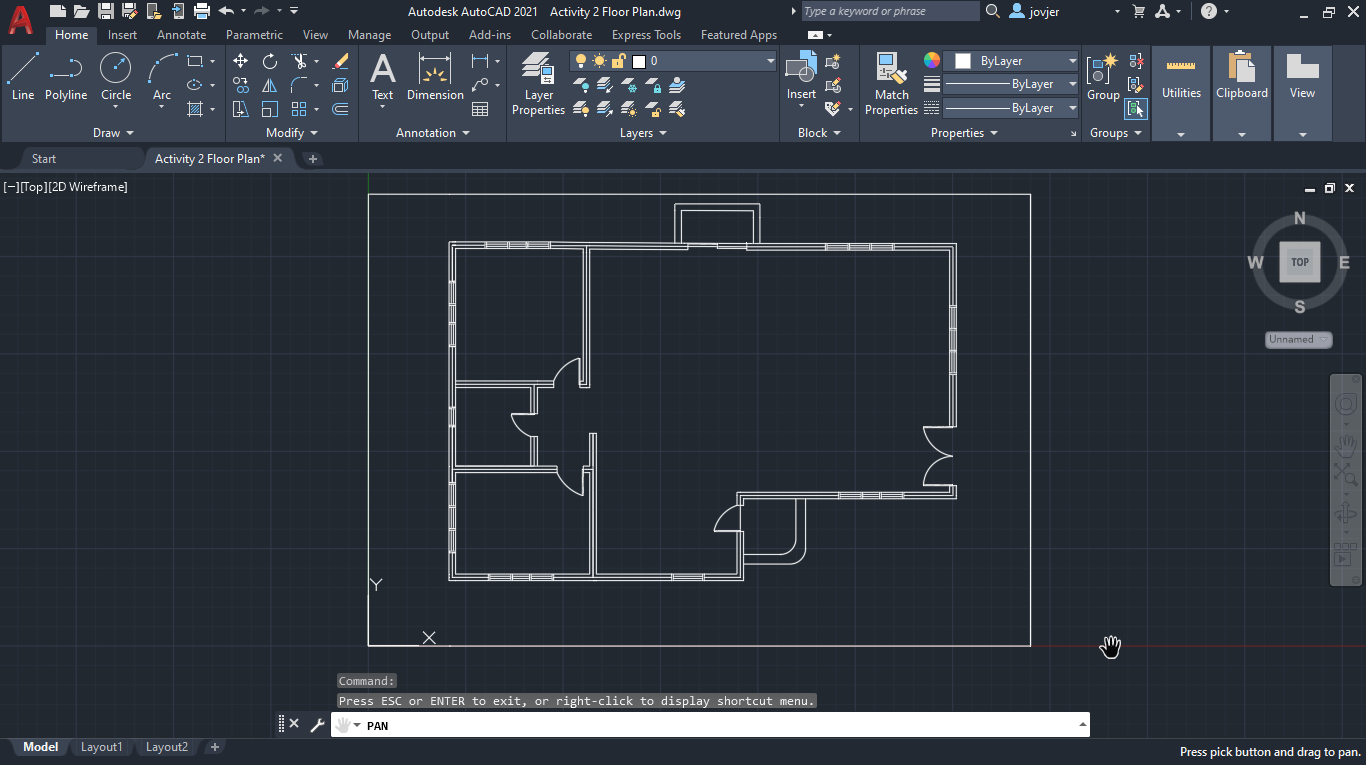Toggle layer 0 on/off lightbulb

[582, 61]
